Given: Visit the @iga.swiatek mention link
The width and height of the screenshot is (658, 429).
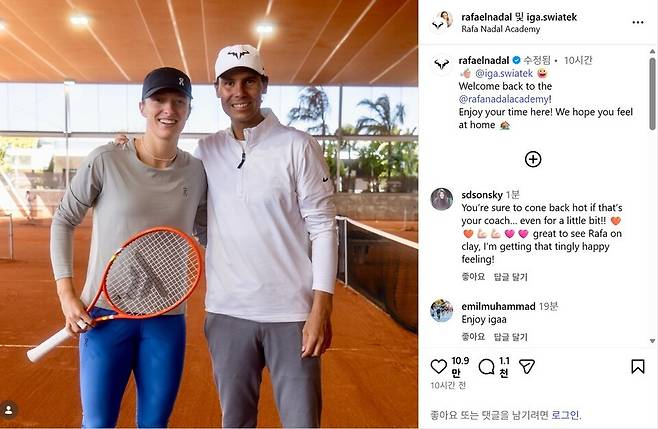Looking at the screenshot, I should click(504, 73).
